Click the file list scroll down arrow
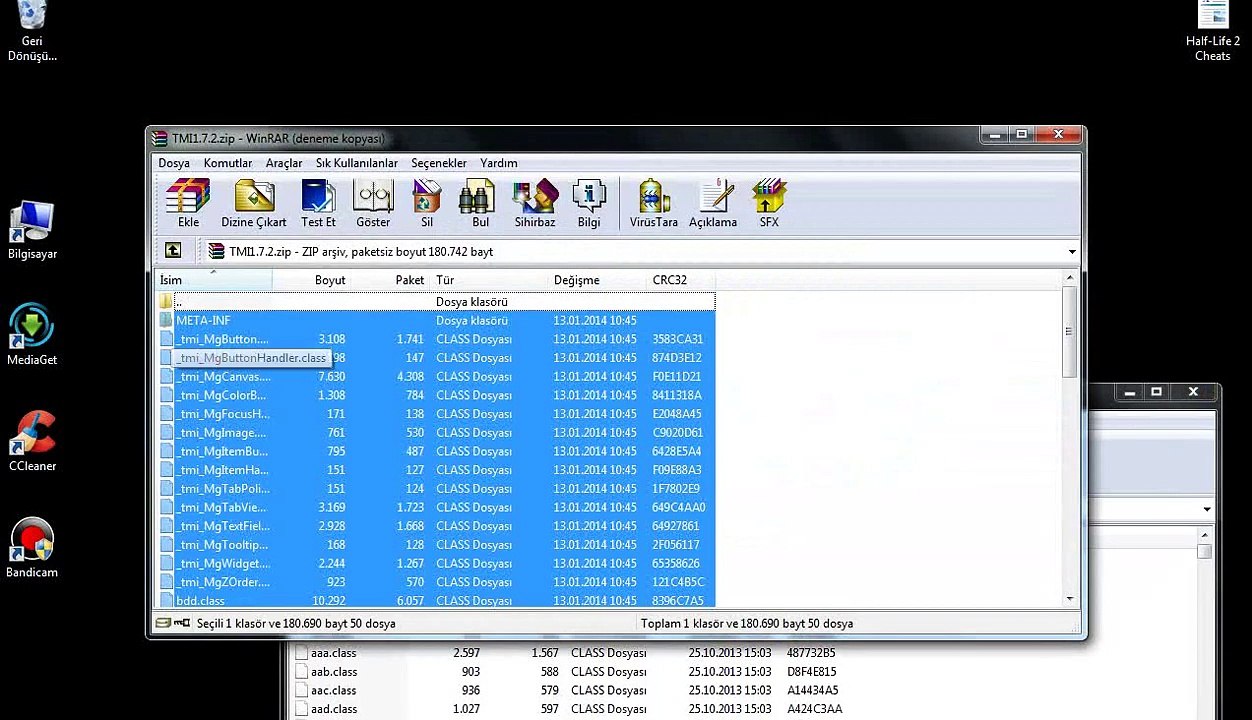 click(1070, 598)
